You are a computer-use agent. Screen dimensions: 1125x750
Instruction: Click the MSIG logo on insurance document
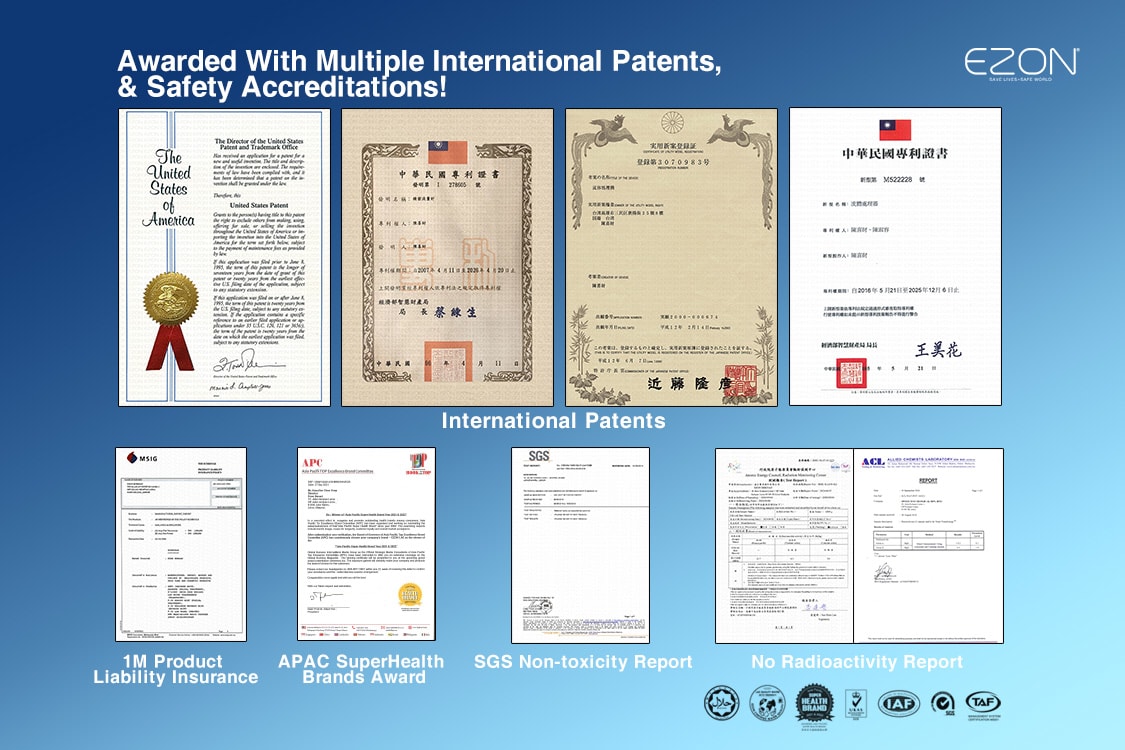(x=142, y=458)
